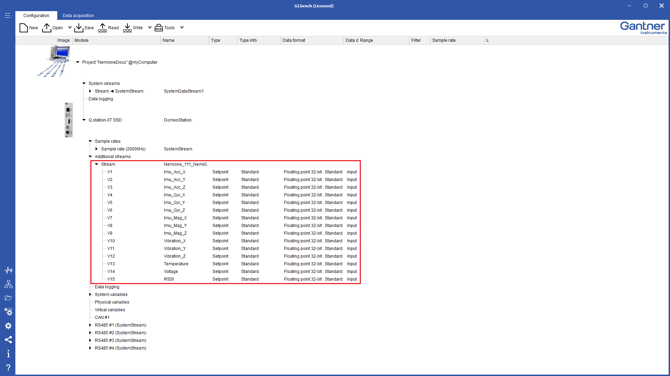Screen dimensions: 670x376
Task: Click the Imu_Gyr_Z name cell
Action: click(x=174, y=210)
